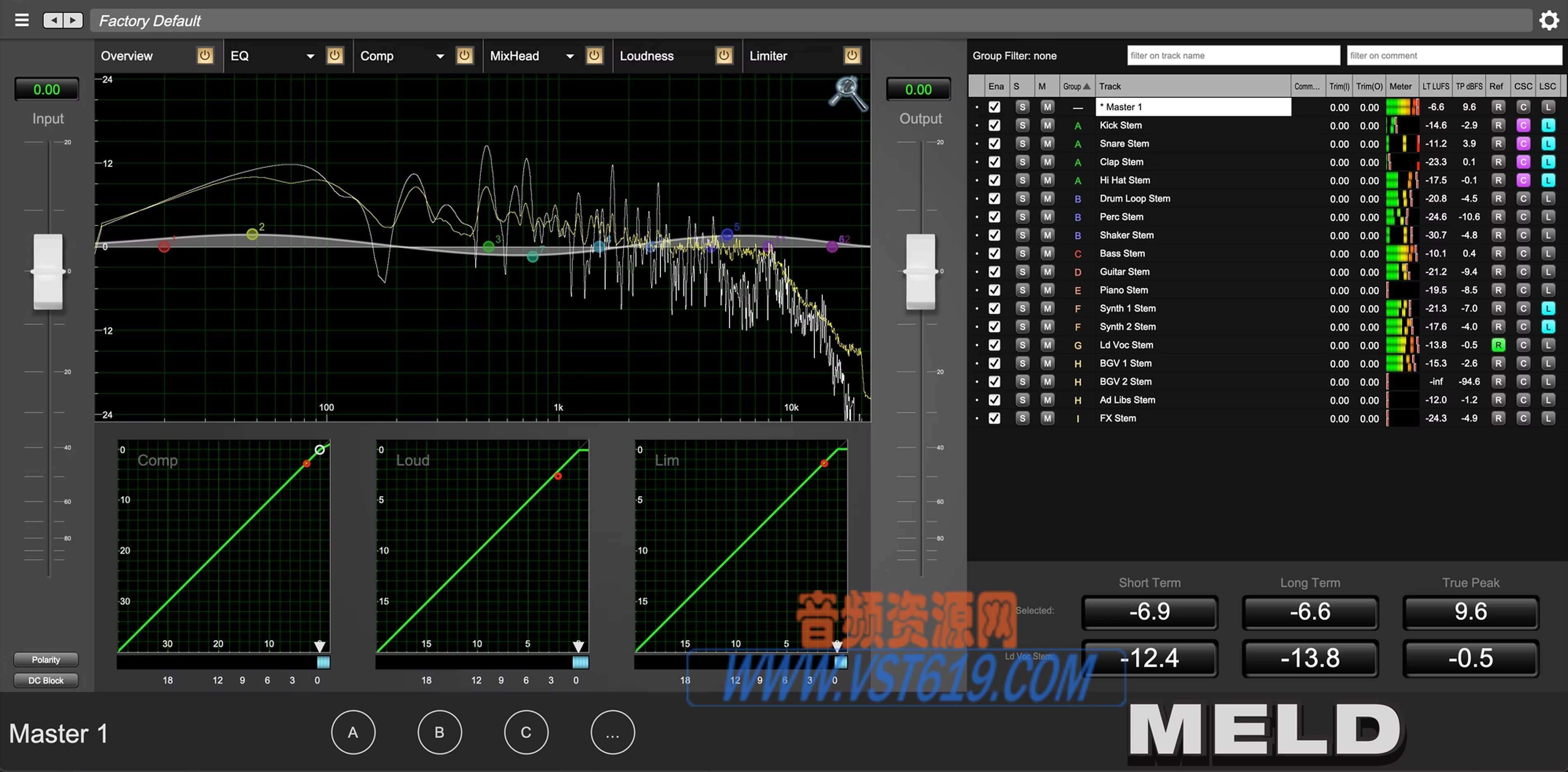1568x772 pixels.
Task: Switch to the Overview module tab
Action: 127,56
